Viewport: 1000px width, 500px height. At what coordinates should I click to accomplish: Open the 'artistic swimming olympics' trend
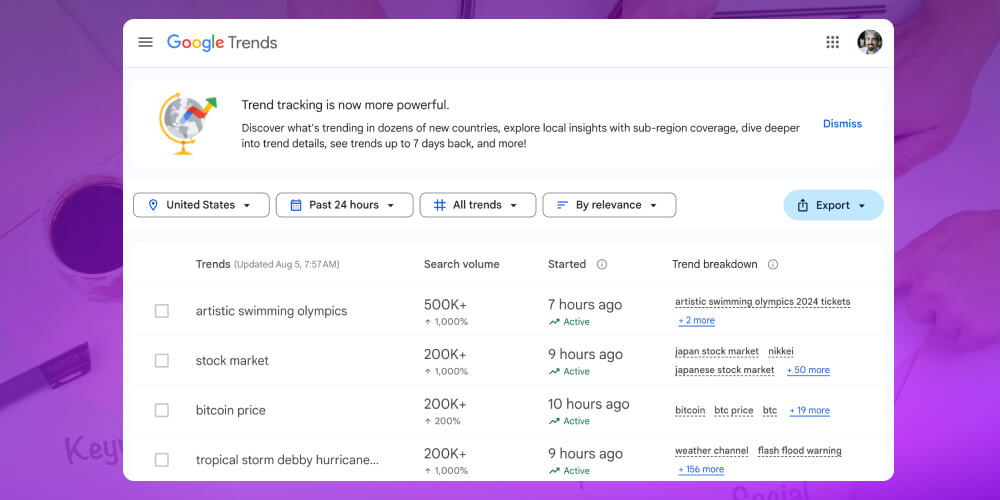point(272,311)
